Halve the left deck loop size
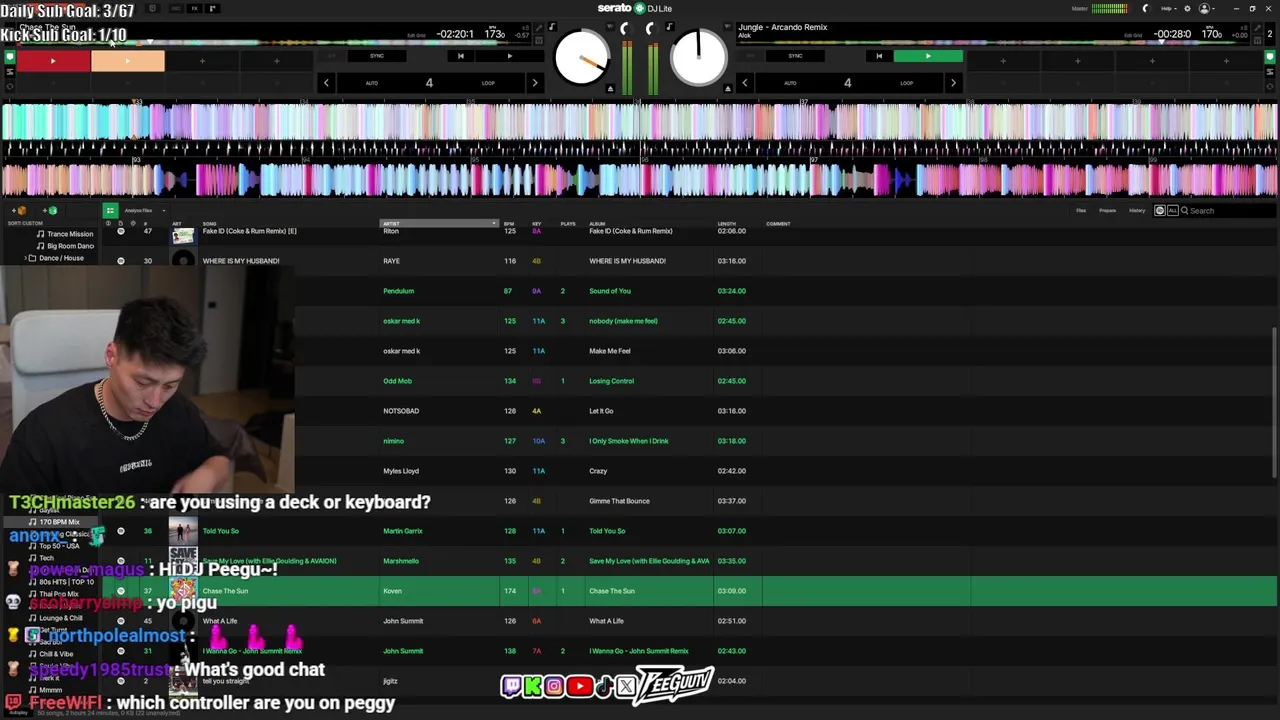Viewport: 1280px width, 720px height. [x=326, y=83]
